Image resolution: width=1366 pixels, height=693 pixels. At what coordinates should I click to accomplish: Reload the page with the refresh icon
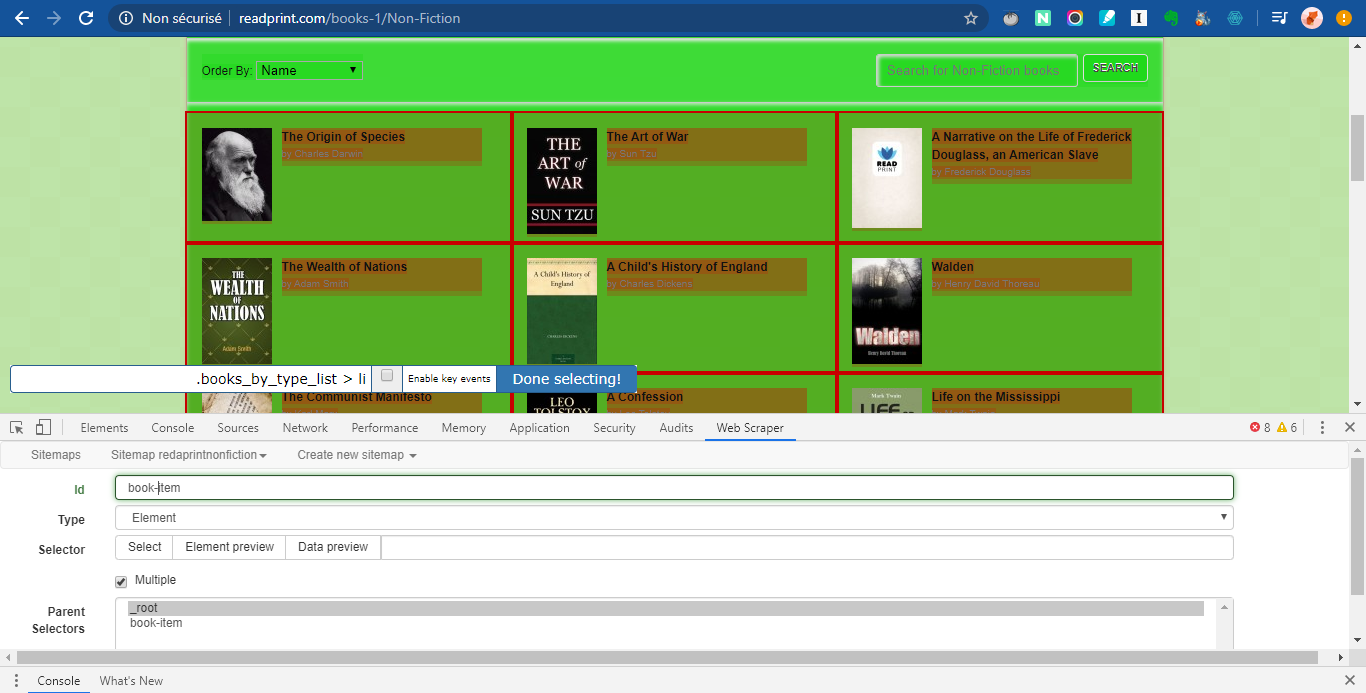(x=86, y=18)
